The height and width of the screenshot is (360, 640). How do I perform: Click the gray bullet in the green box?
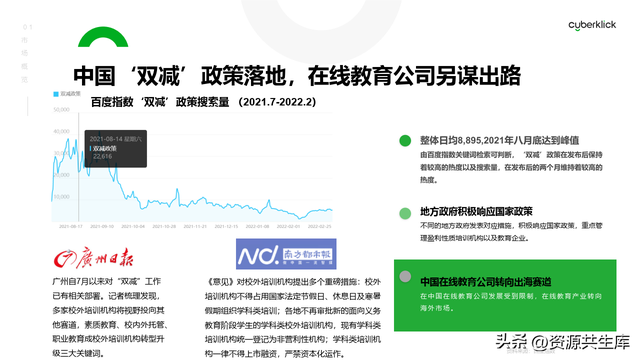tap(405, 276)
